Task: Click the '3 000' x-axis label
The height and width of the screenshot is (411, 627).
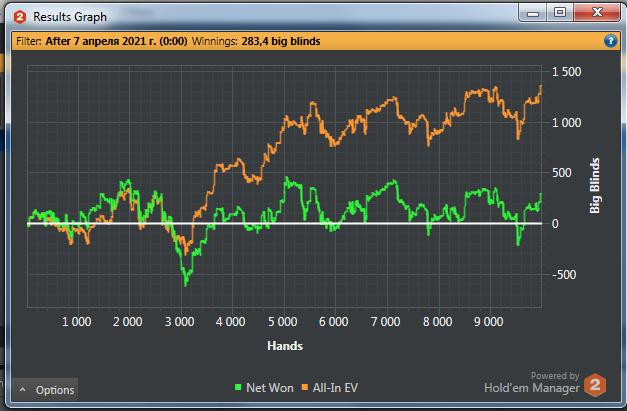Action: 180,322
